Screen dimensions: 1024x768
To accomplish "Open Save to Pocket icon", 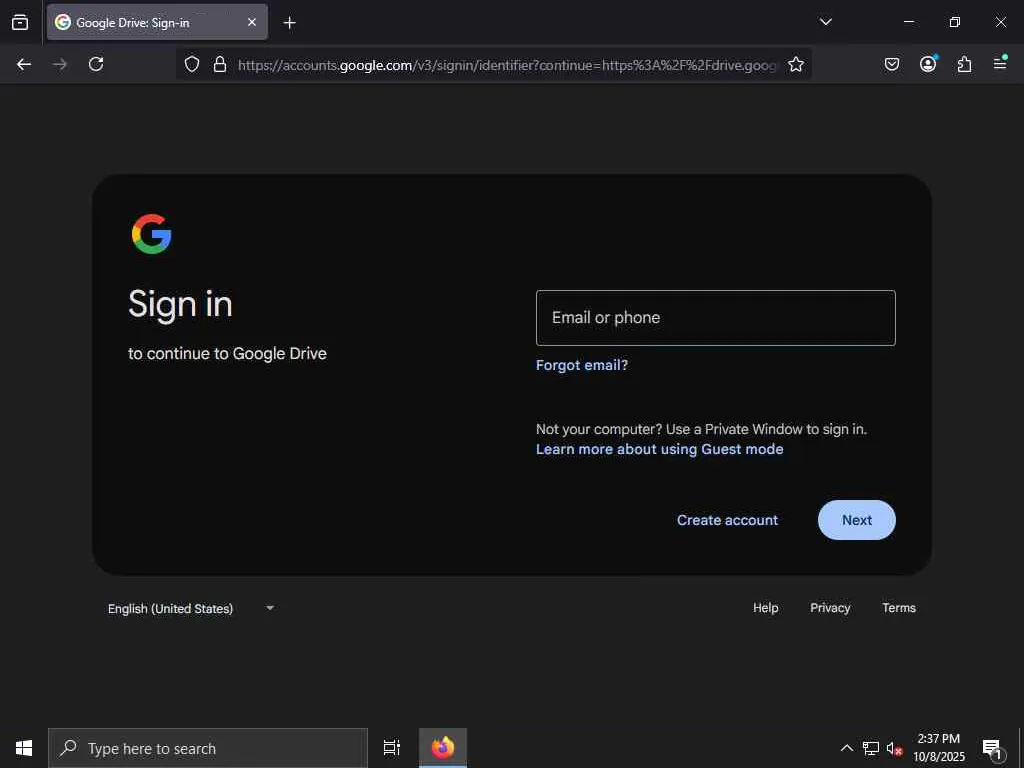I will 891,64.
